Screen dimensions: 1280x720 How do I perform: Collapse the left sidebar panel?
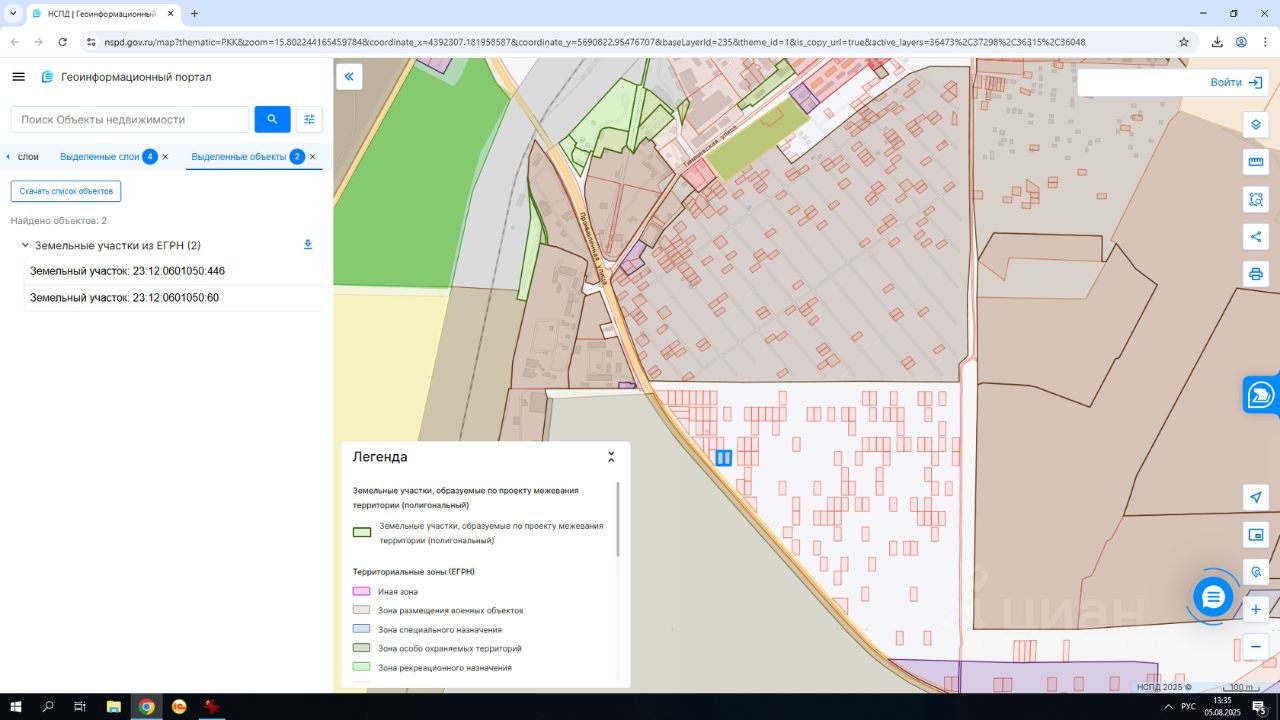[x=349, y=76]
